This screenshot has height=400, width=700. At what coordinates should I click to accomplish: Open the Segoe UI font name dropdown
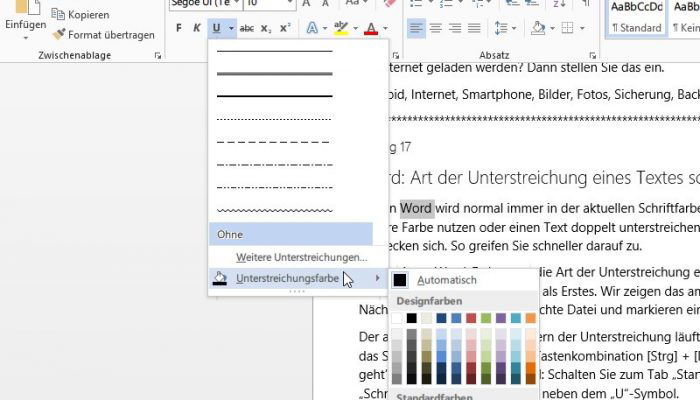237,3
